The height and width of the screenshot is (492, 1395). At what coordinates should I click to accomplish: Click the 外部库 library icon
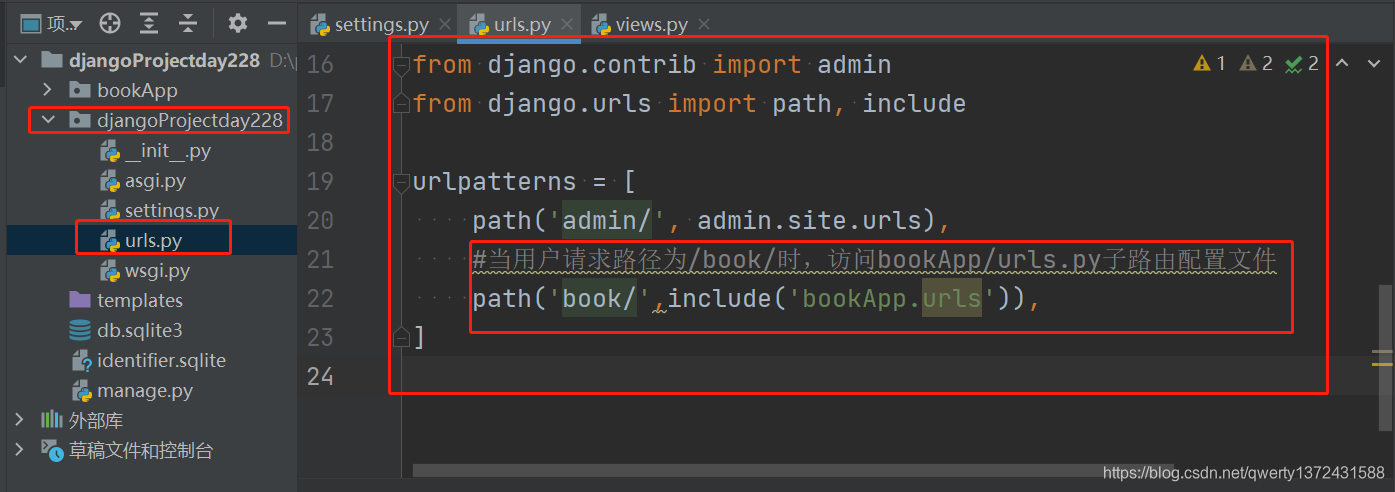click(x=51, y=420)
